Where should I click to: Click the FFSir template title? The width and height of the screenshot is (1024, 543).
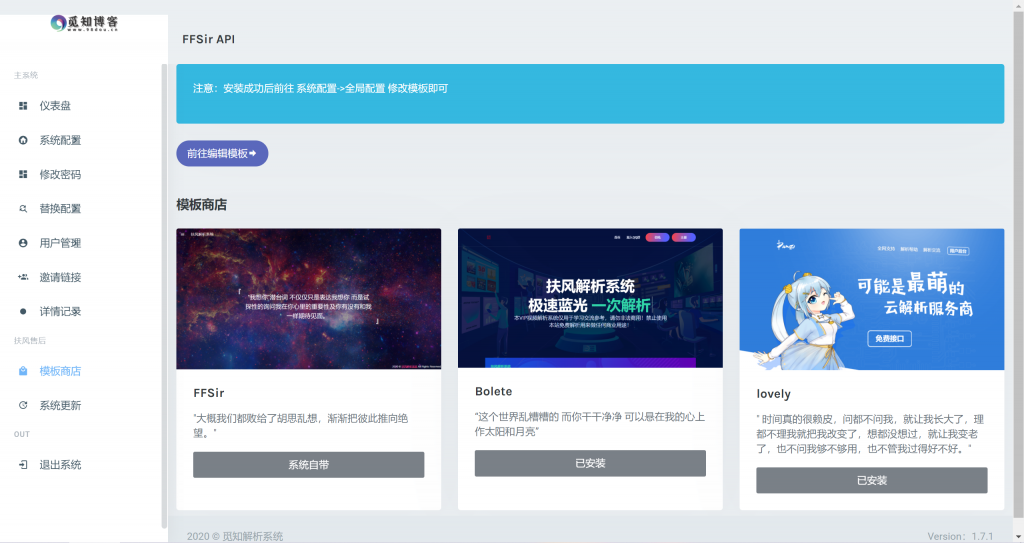209,393
